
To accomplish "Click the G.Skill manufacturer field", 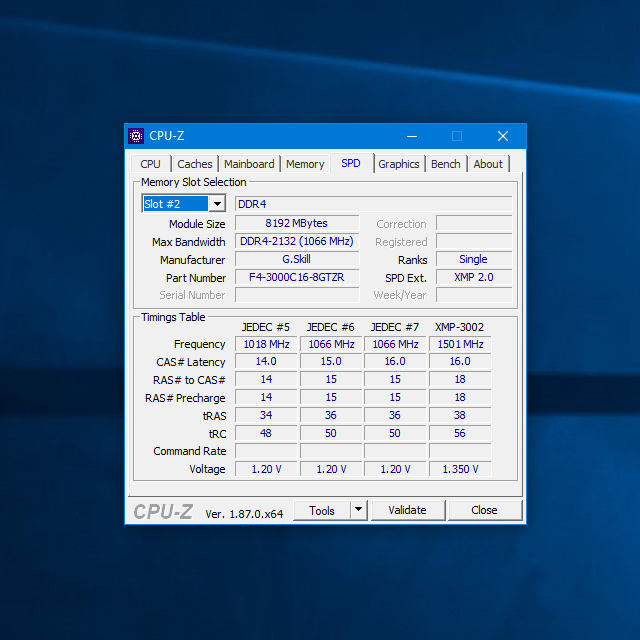I will [x=297, y=259].
